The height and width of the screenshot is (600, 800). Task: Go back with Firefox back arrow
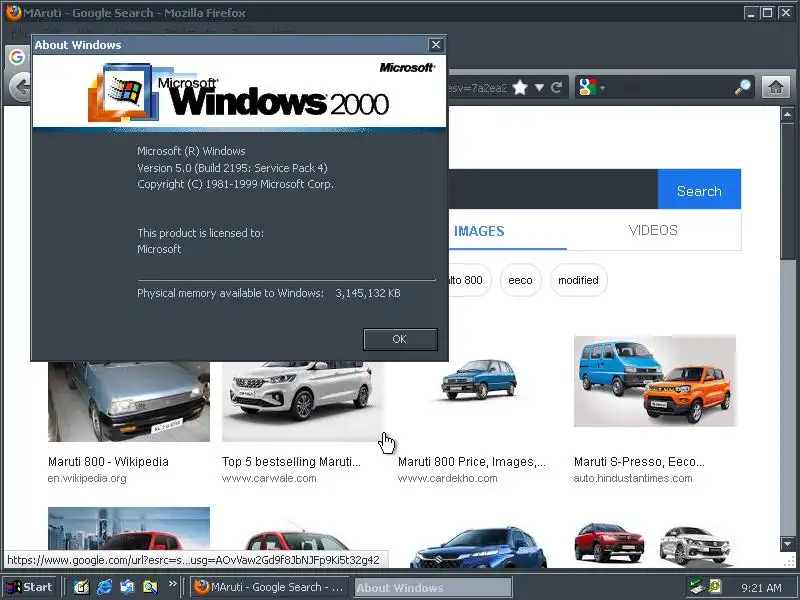click(x=21, y=88)
